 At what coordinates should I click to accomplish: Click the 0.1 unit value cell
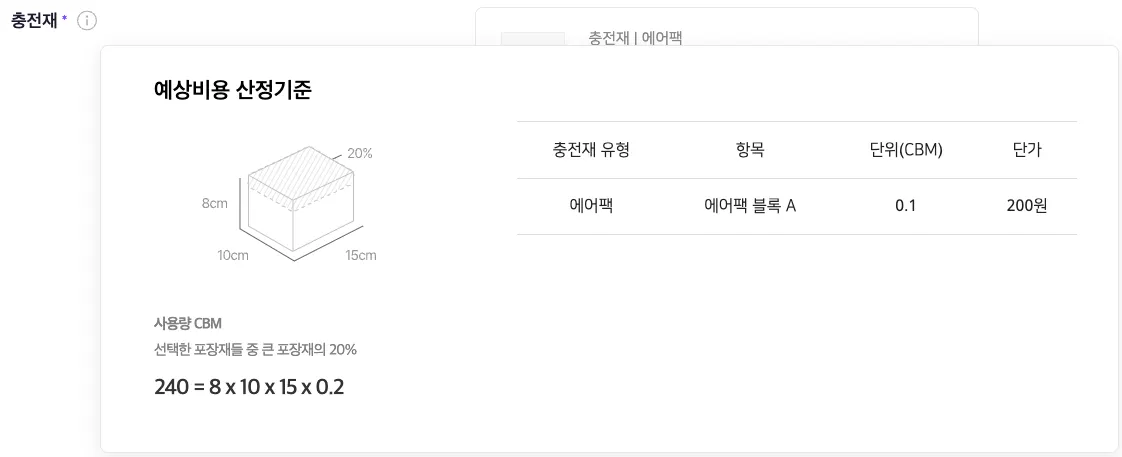906,206
